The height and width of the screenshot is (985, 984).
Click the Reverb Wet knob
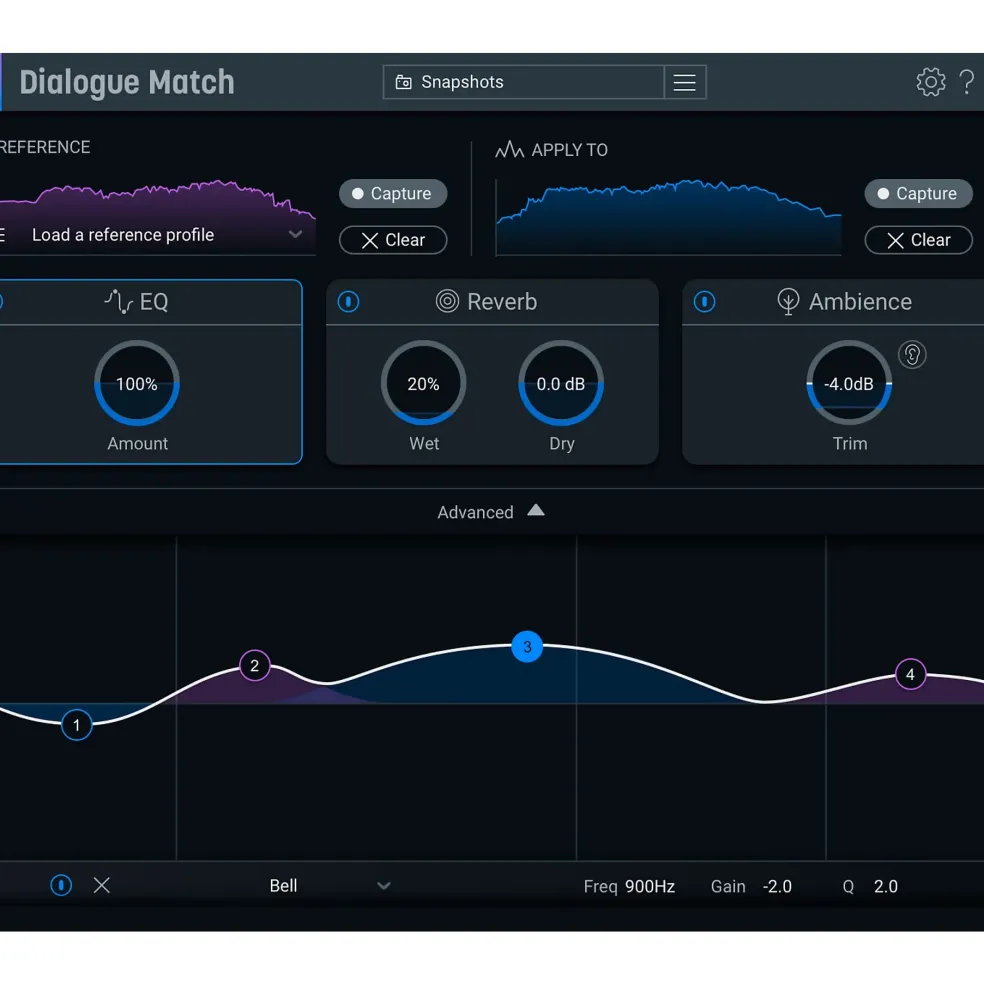424,383
